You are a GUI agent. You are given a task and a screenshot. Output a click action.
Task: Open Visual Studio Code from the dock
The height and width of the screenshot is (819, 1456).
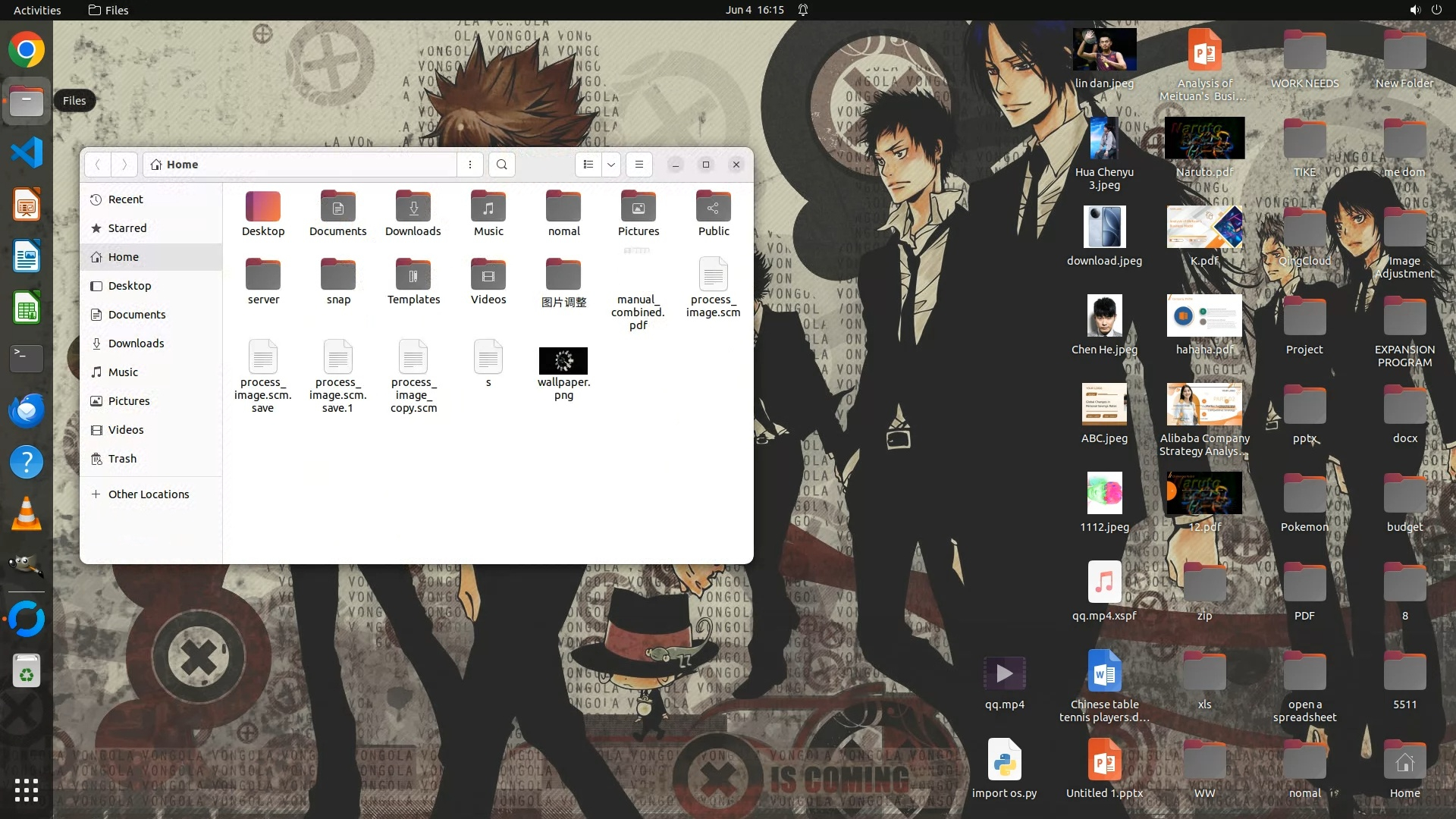tap(27, 152)
